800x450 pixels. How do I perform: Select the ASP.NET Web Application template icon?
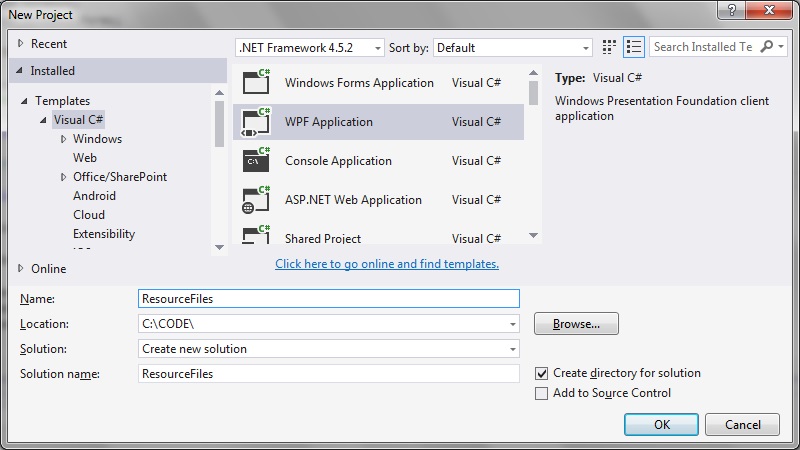click(x=256, y=199)
